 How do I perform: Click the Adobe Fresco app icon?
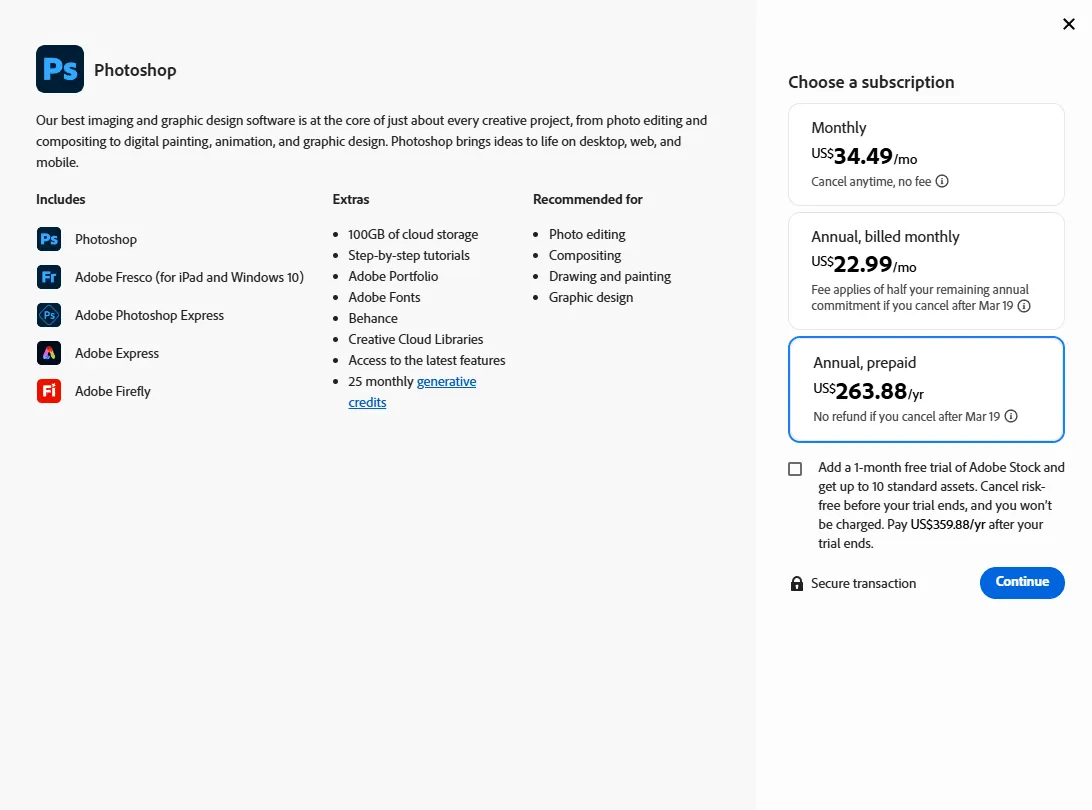48,277
